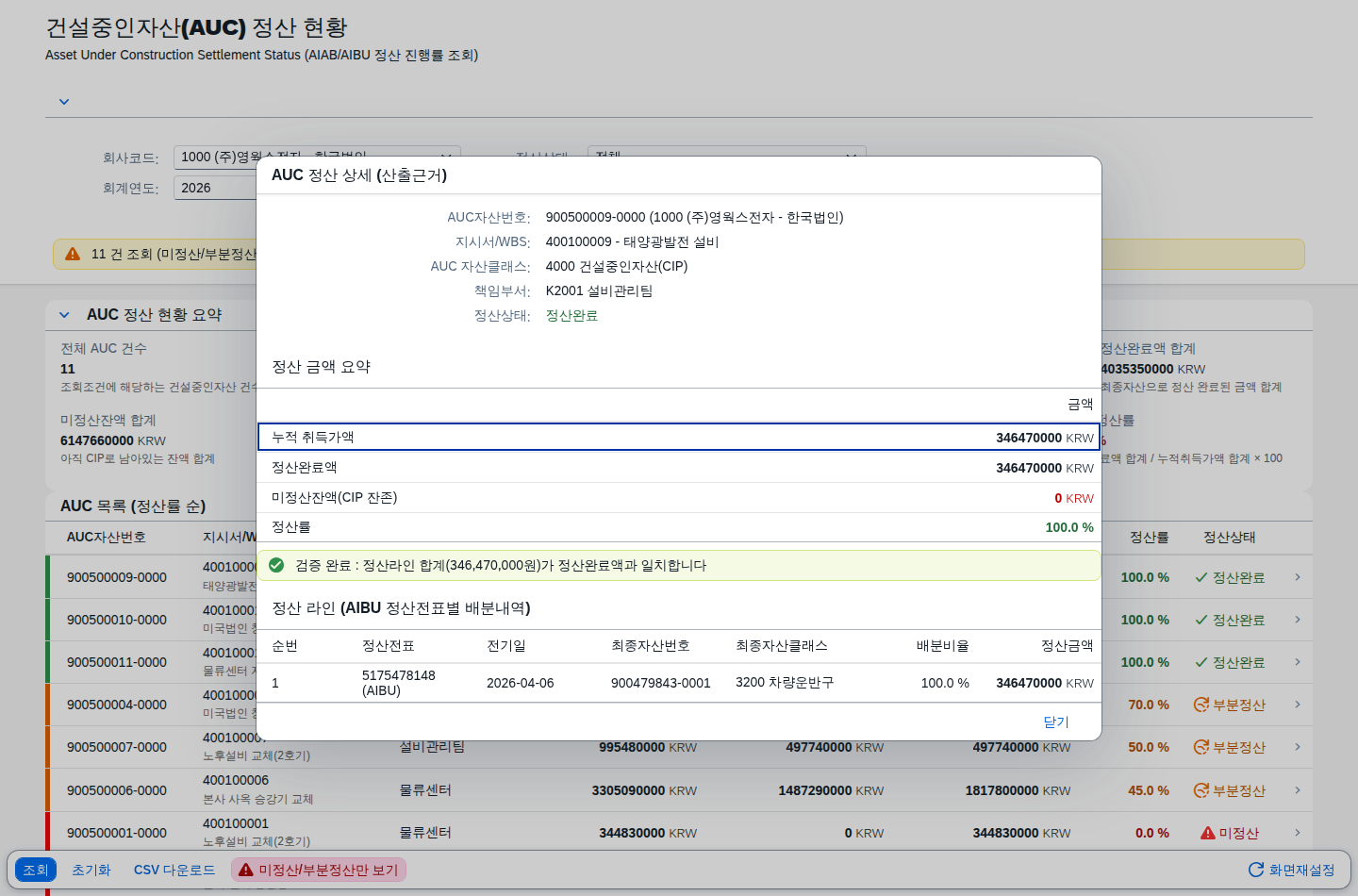The width and height of the screenshot is (1358, 896).
Task: Toggle 미정산/부분정산만 보기 filter button
Action: (319, 870)
